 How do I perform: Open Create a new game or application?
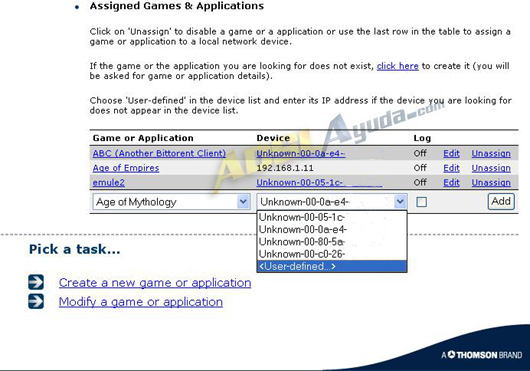click(x=155, y=283)
